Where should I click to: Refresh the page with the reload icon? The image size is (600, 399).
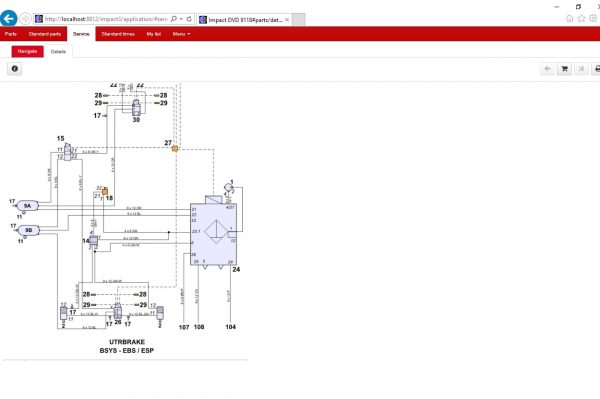coord(189,19)
